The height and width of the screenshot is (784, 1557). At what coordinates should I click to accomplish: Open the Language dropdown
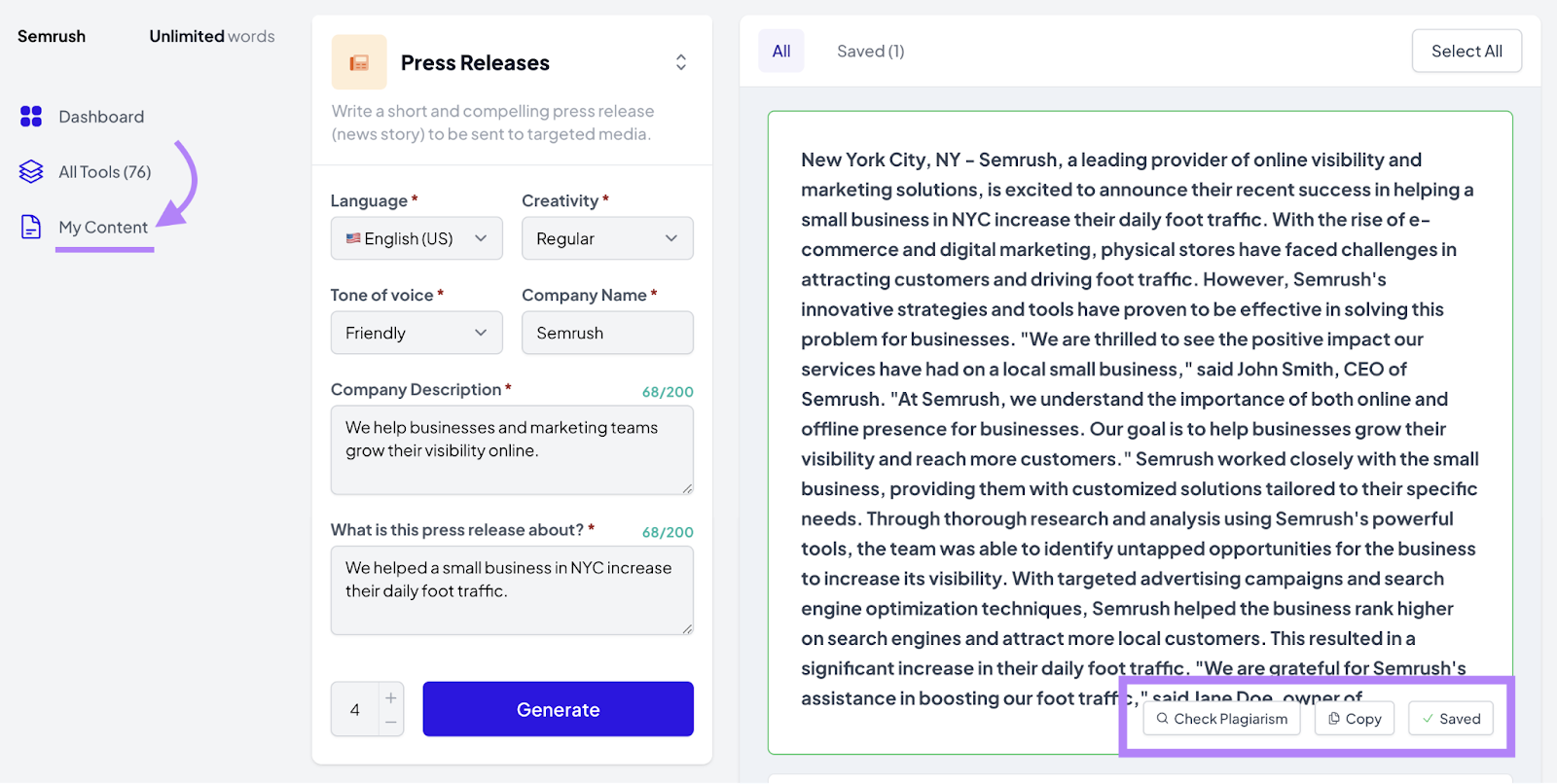416,238
